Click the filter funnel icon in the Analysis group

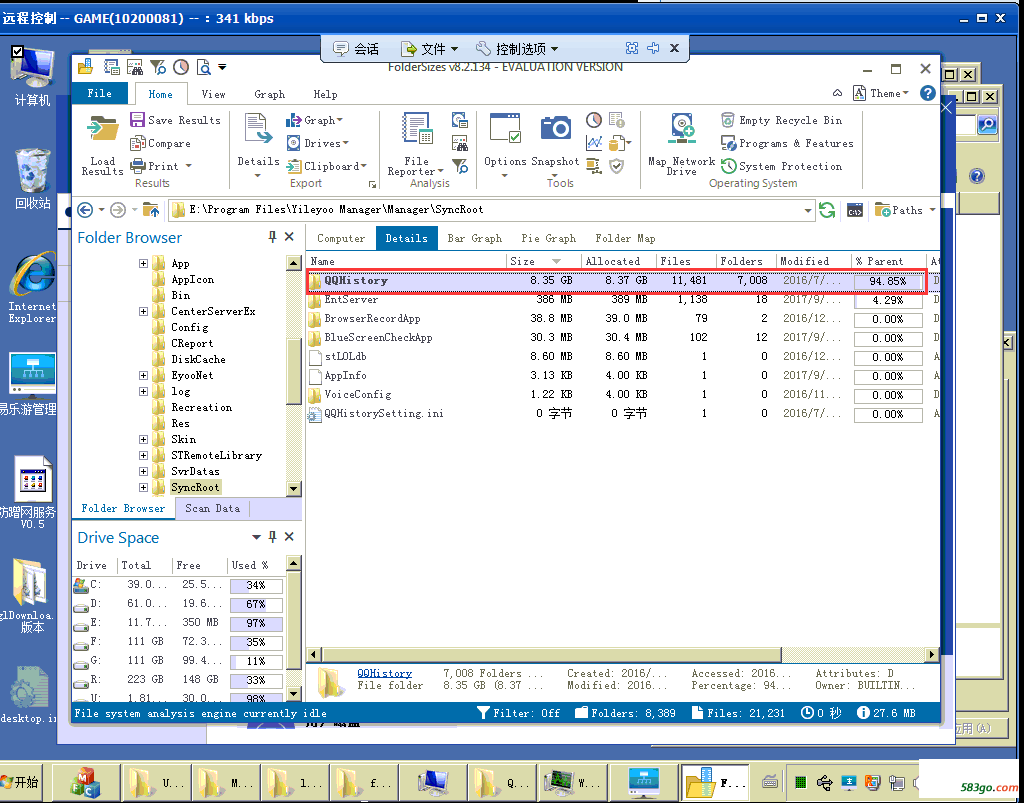[x=460, y=166]
